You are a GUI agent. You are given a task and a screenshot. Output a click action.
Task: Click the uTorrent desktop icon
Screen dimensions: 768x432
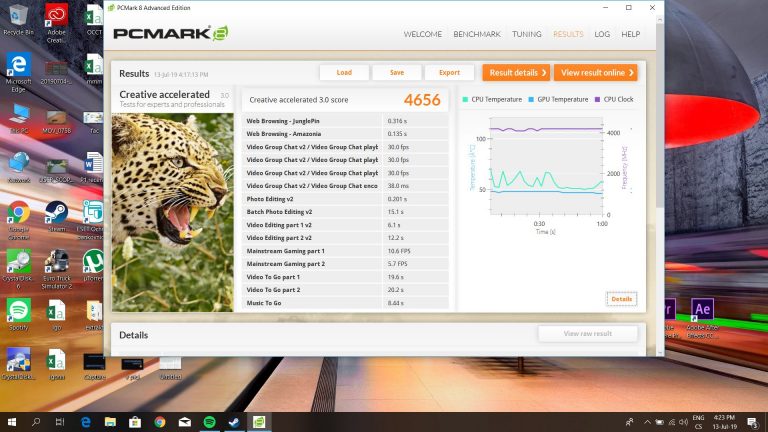point(93,264)
